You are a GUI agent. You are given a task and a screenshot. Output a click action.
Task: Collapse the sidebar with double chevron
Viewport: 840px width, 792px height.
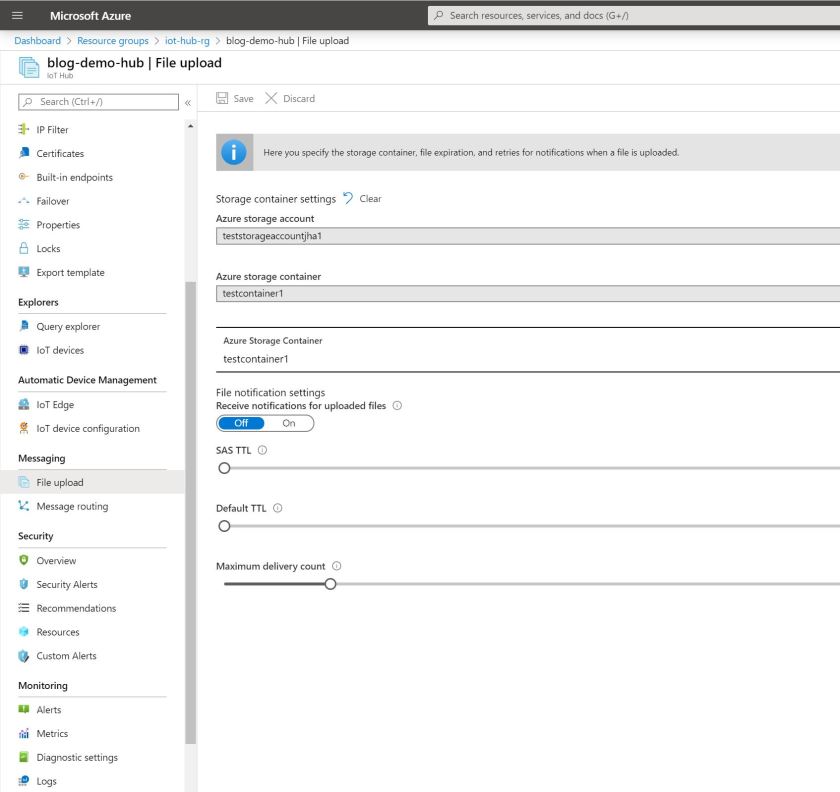point(187,102)
